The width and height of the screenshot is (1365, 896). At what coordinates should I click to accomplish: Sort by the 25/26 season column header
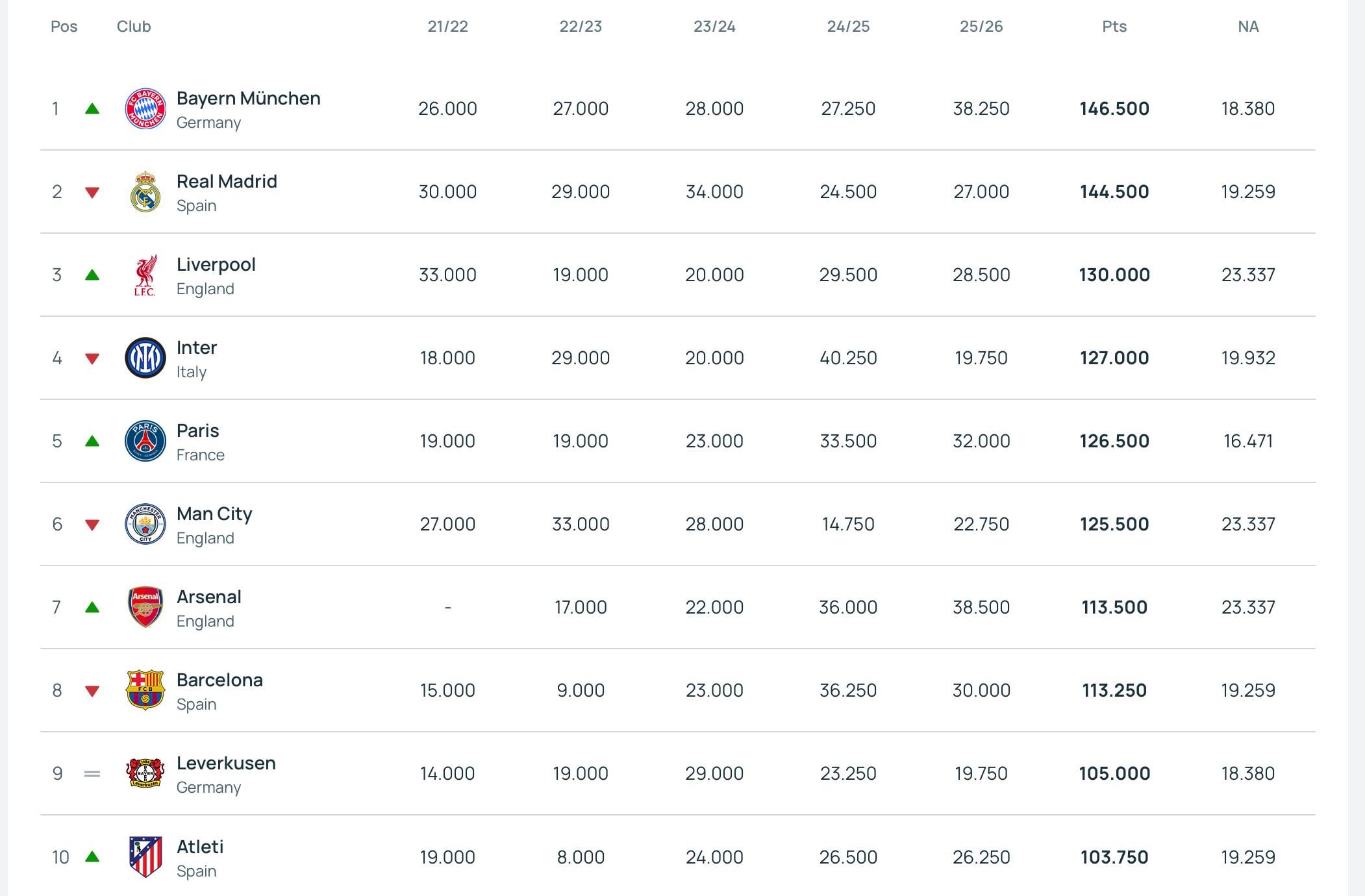981,27
